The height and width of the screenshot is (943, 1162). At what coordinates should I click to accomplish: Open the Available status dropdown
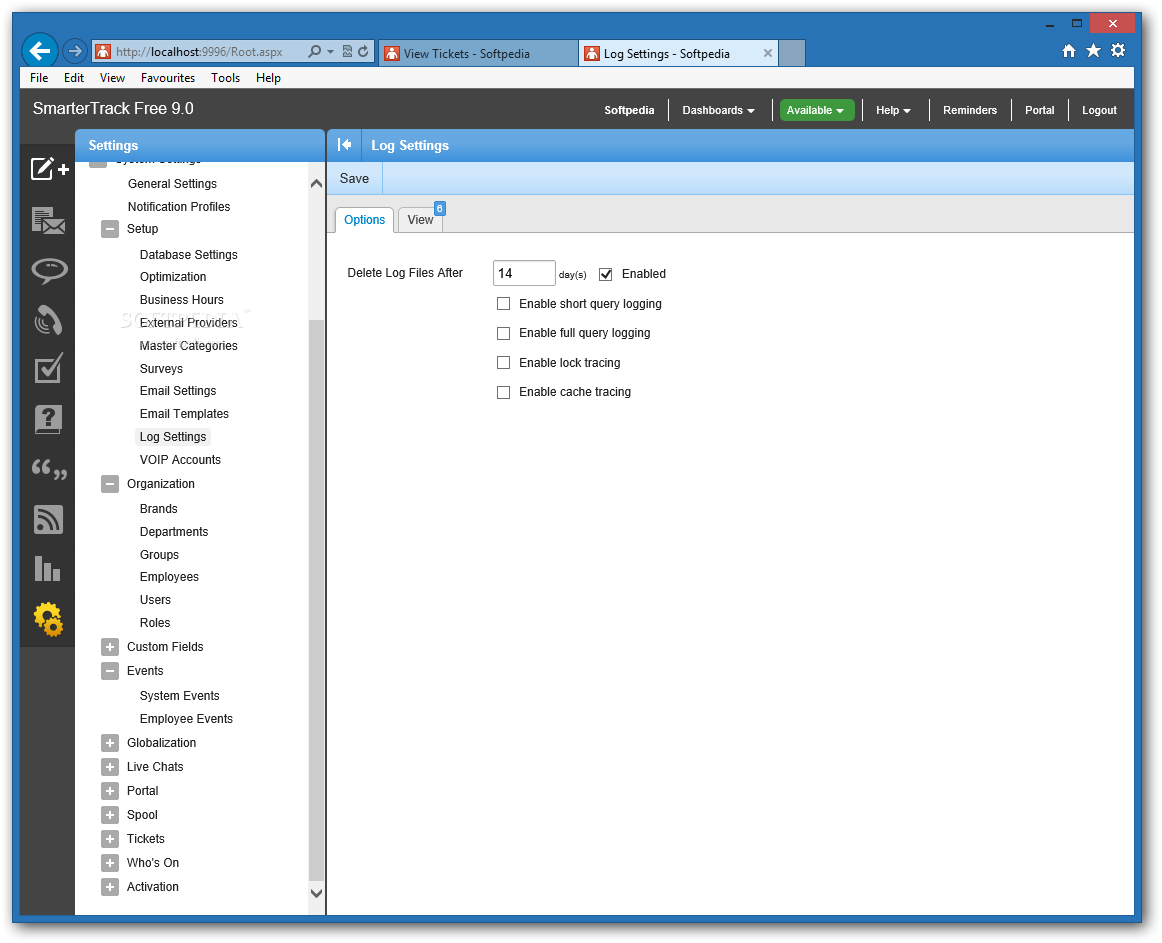817,110
